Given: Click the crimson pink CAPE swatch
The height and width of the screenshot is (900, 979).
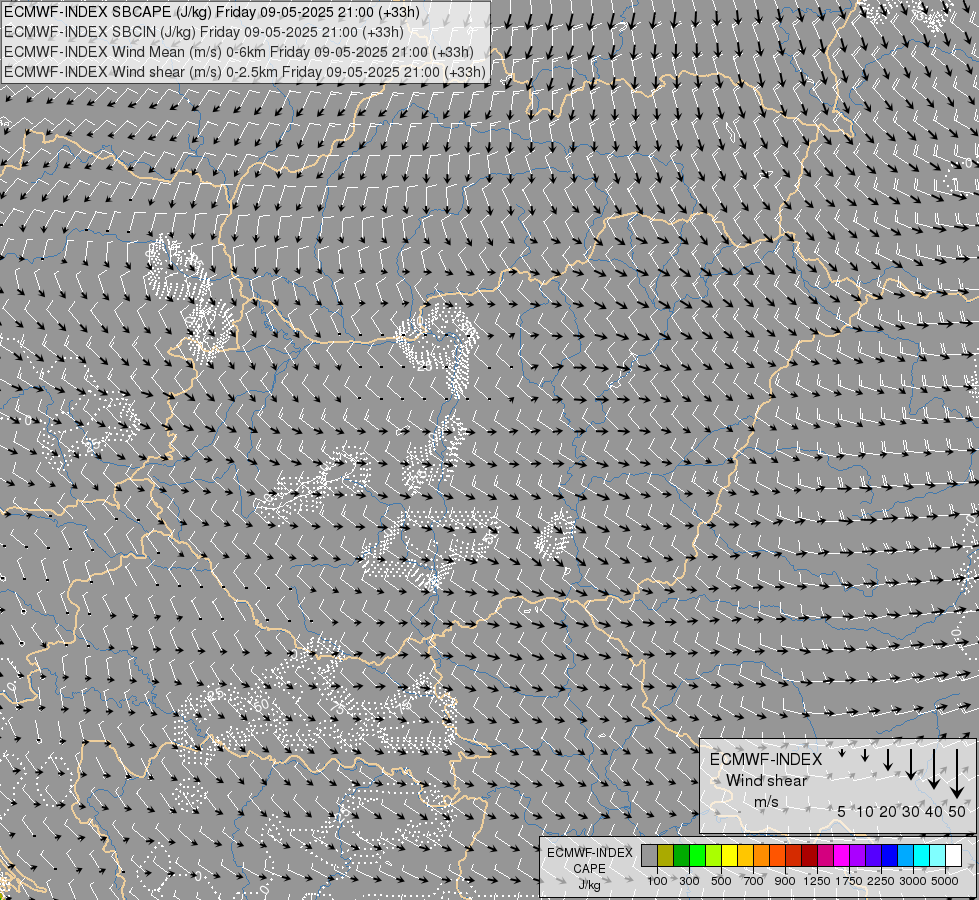Looking at the screenshot, I should 825,856.
